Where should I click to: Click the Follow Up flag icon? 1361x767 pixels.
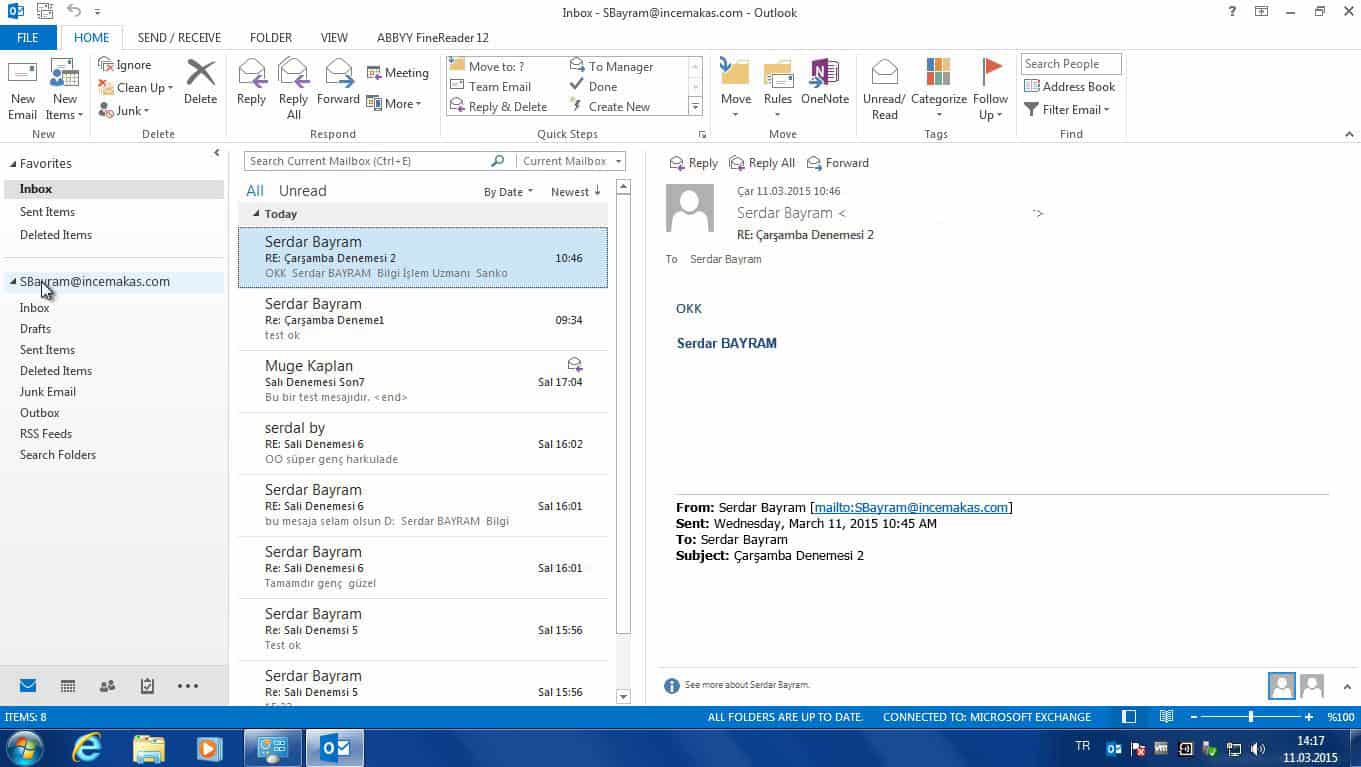[990, 72]
